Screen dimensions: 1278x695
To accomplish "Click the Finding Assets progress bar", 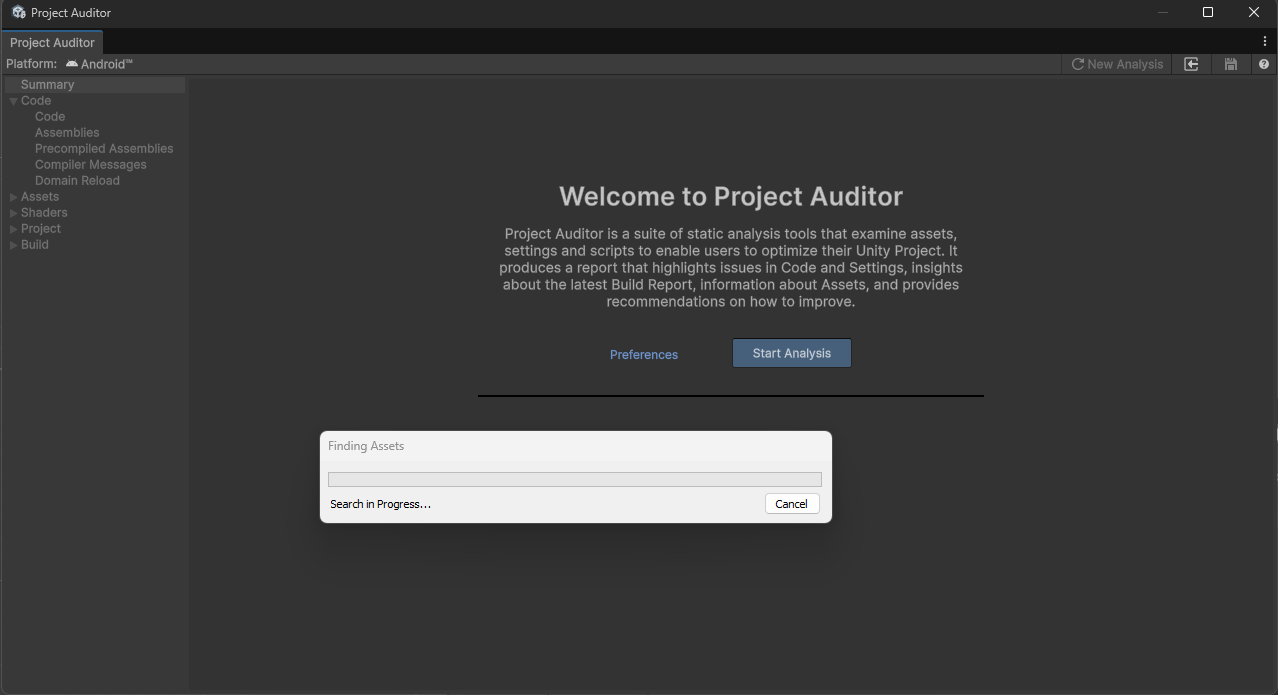I will 575,480.
